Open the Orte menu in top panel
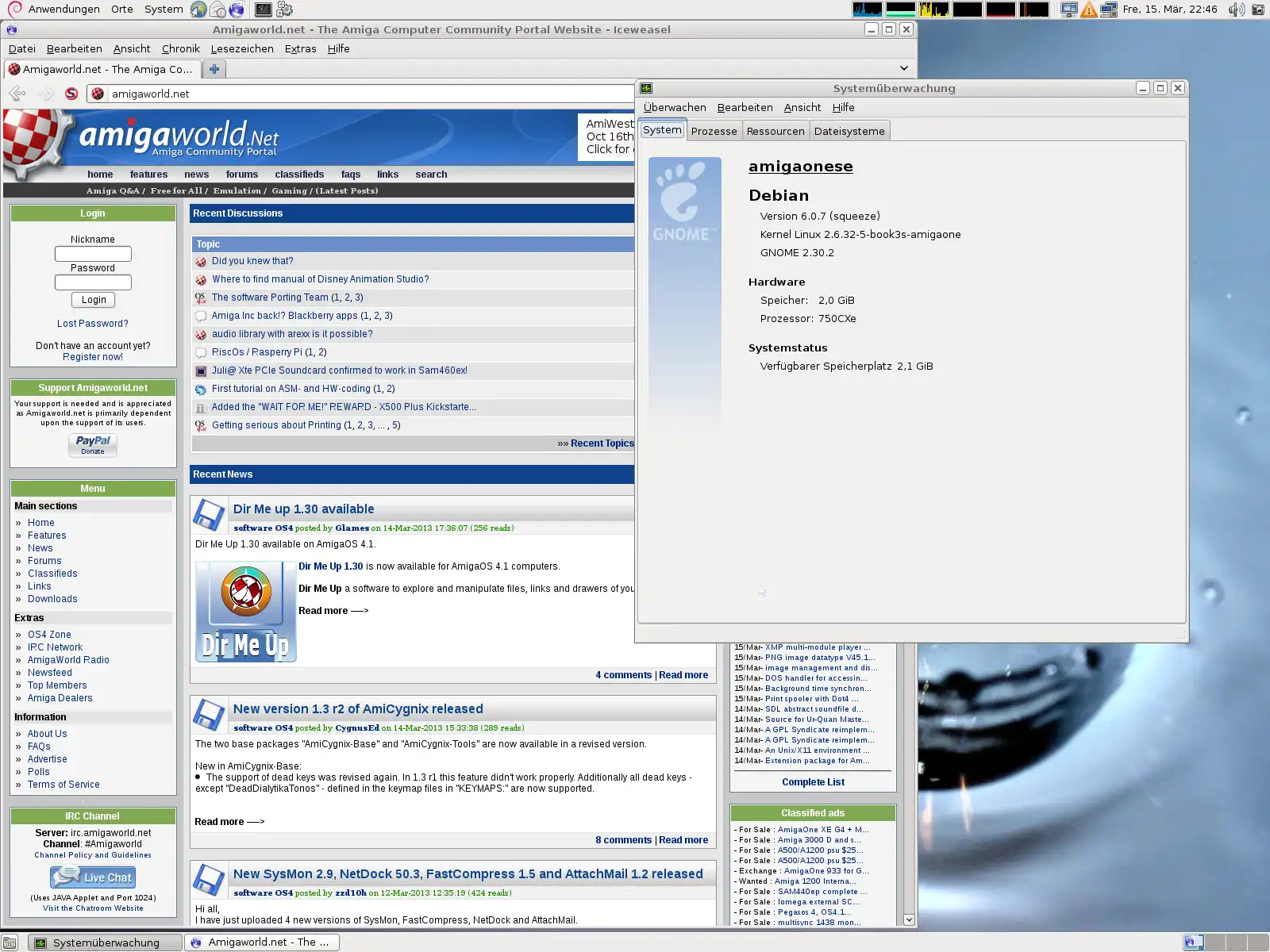 [122, 10]
